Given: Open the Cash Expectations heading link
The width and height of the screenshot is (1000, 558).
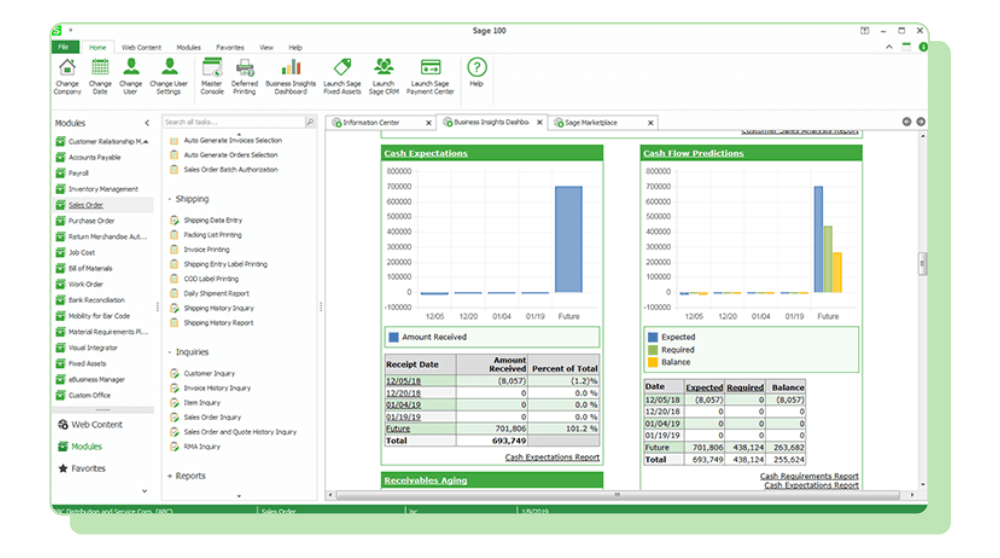Looking at the screenshot, I should click(x=425, y=153).
